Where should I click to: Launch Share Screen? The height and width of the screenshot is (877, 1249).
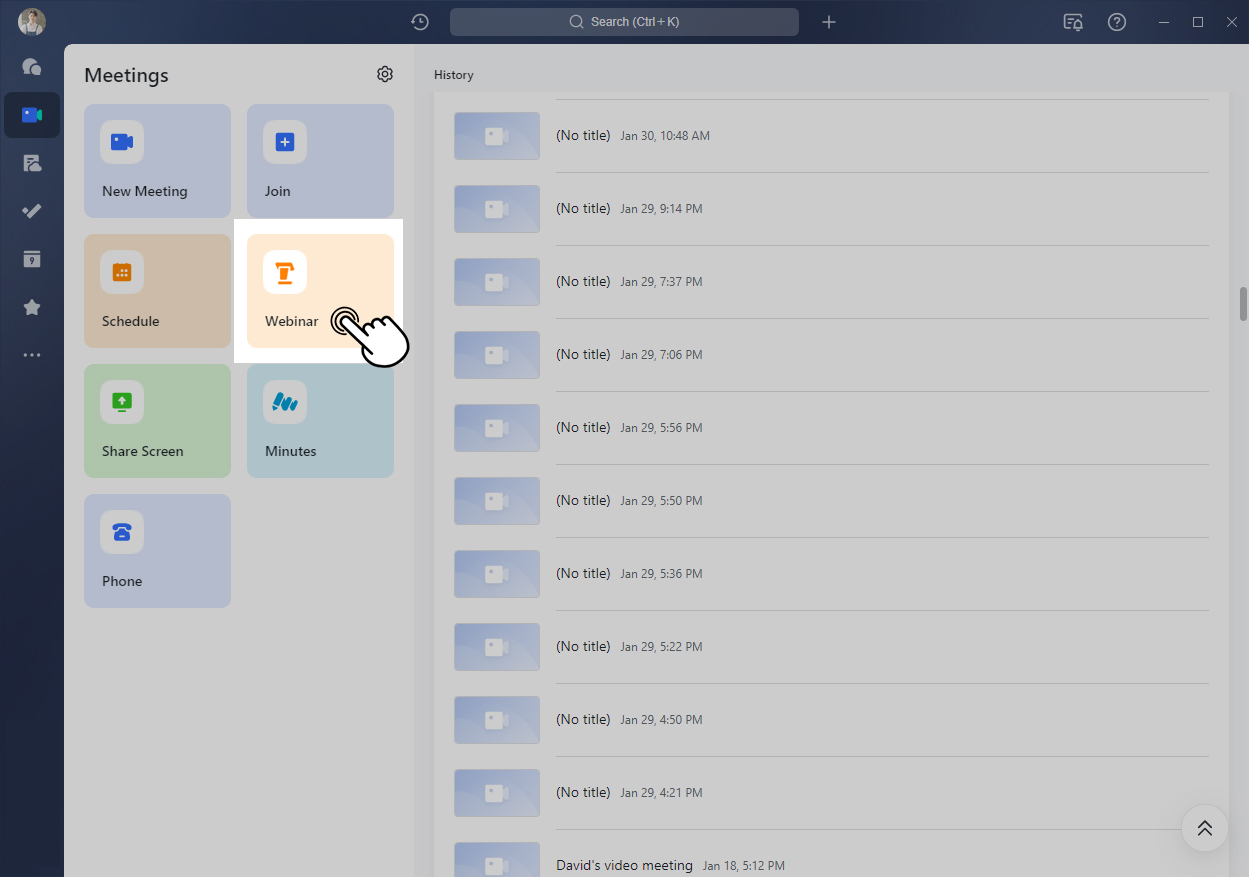tap(158, 421)
